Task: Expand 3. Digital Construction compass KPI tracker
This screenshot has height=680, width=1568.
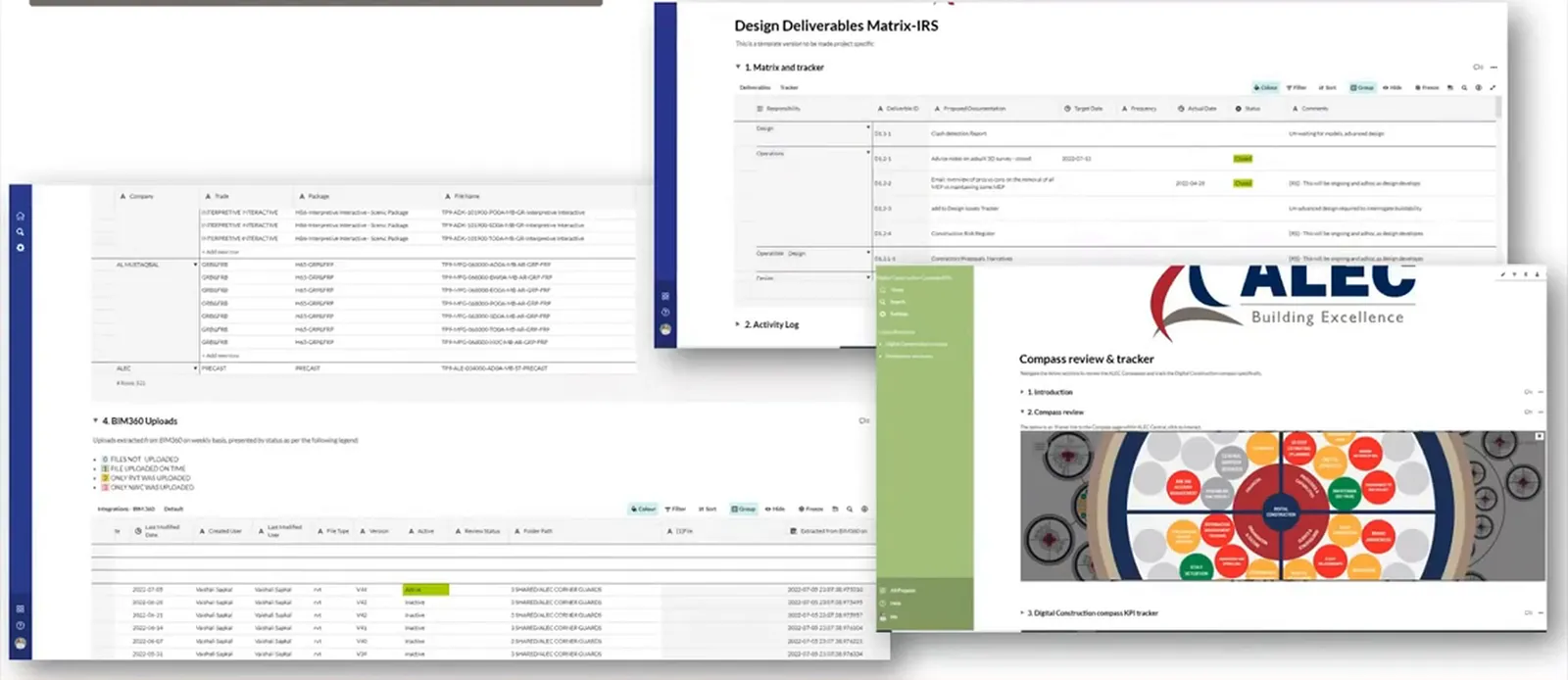Action: 1022,613
